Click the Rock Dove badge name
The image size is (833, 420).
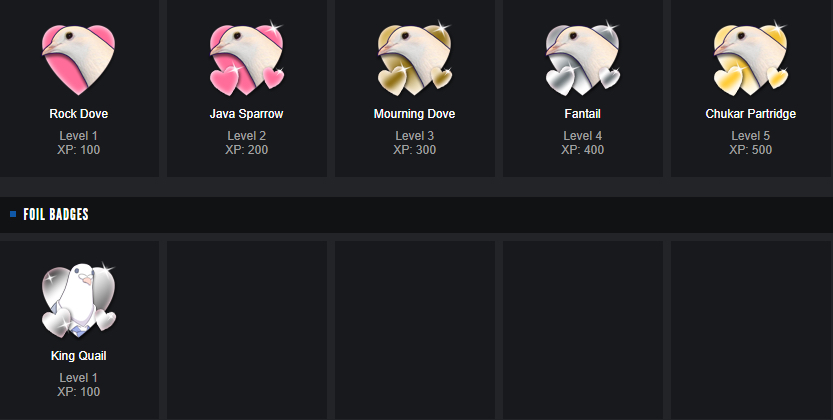79,114
